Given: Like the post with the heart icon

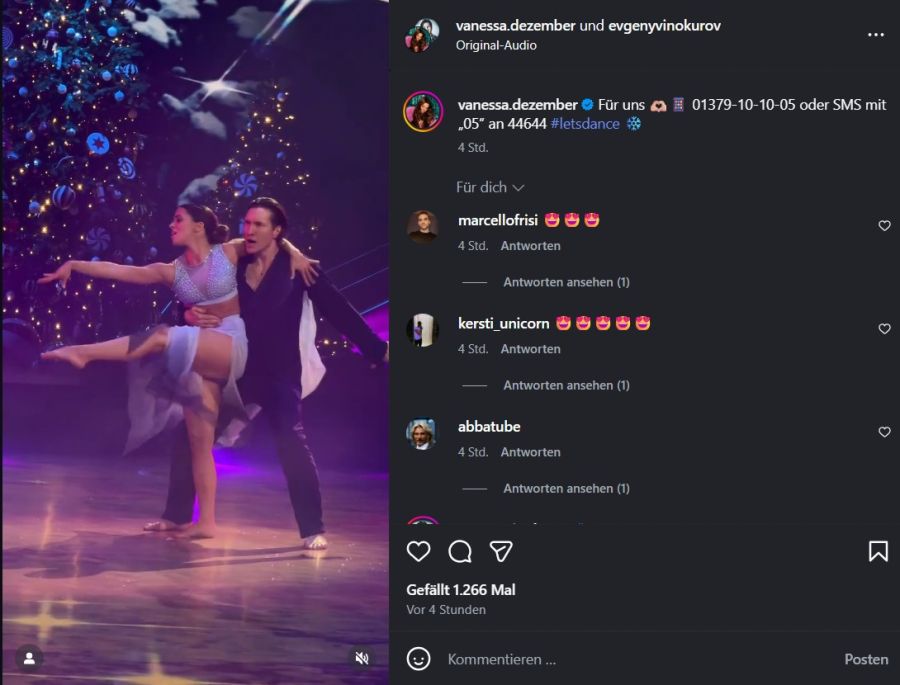Looking at the screenshot, I should tap(419, 551).
